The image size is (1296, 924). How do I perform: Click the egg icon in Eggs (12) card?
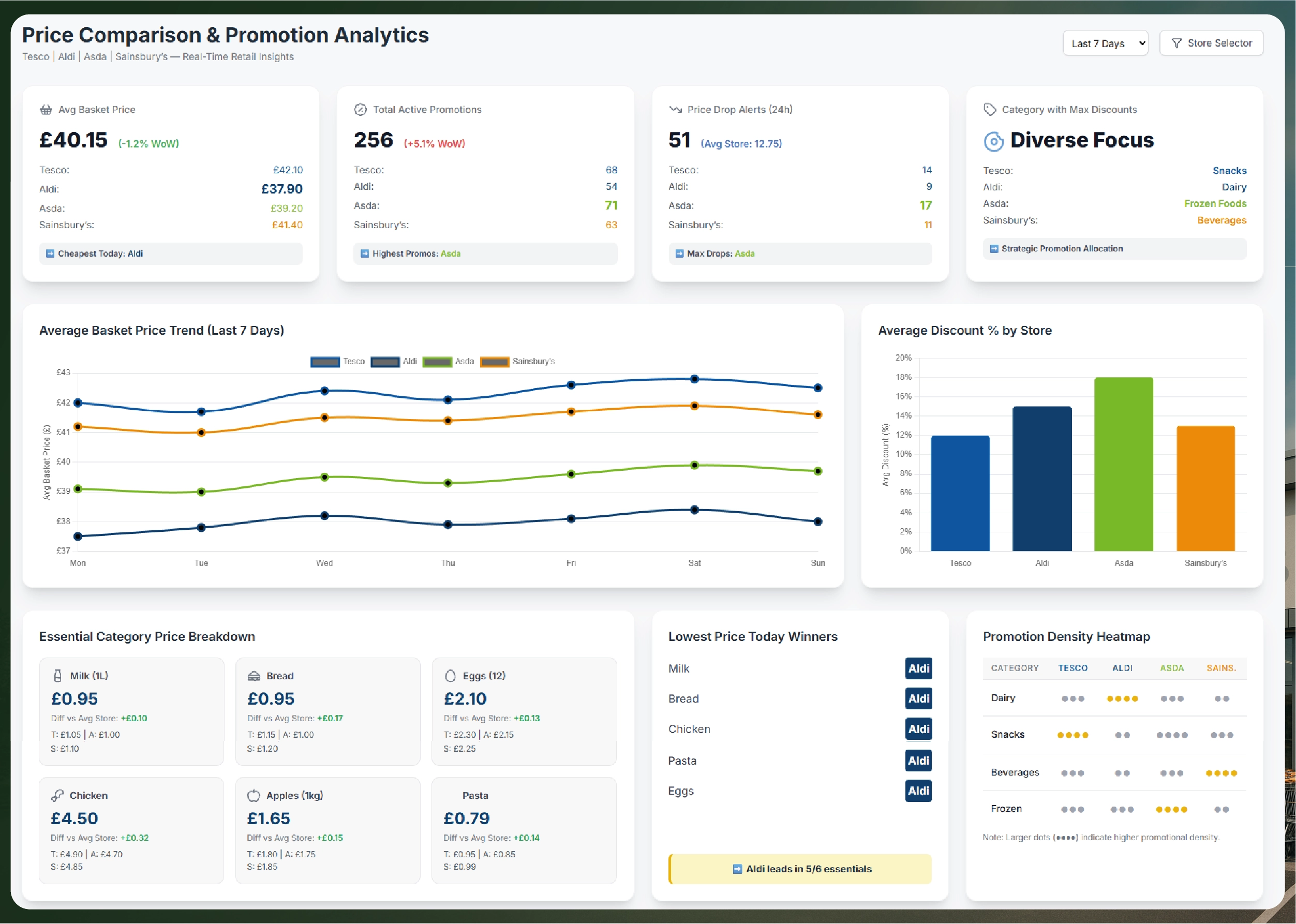point(450,675)
